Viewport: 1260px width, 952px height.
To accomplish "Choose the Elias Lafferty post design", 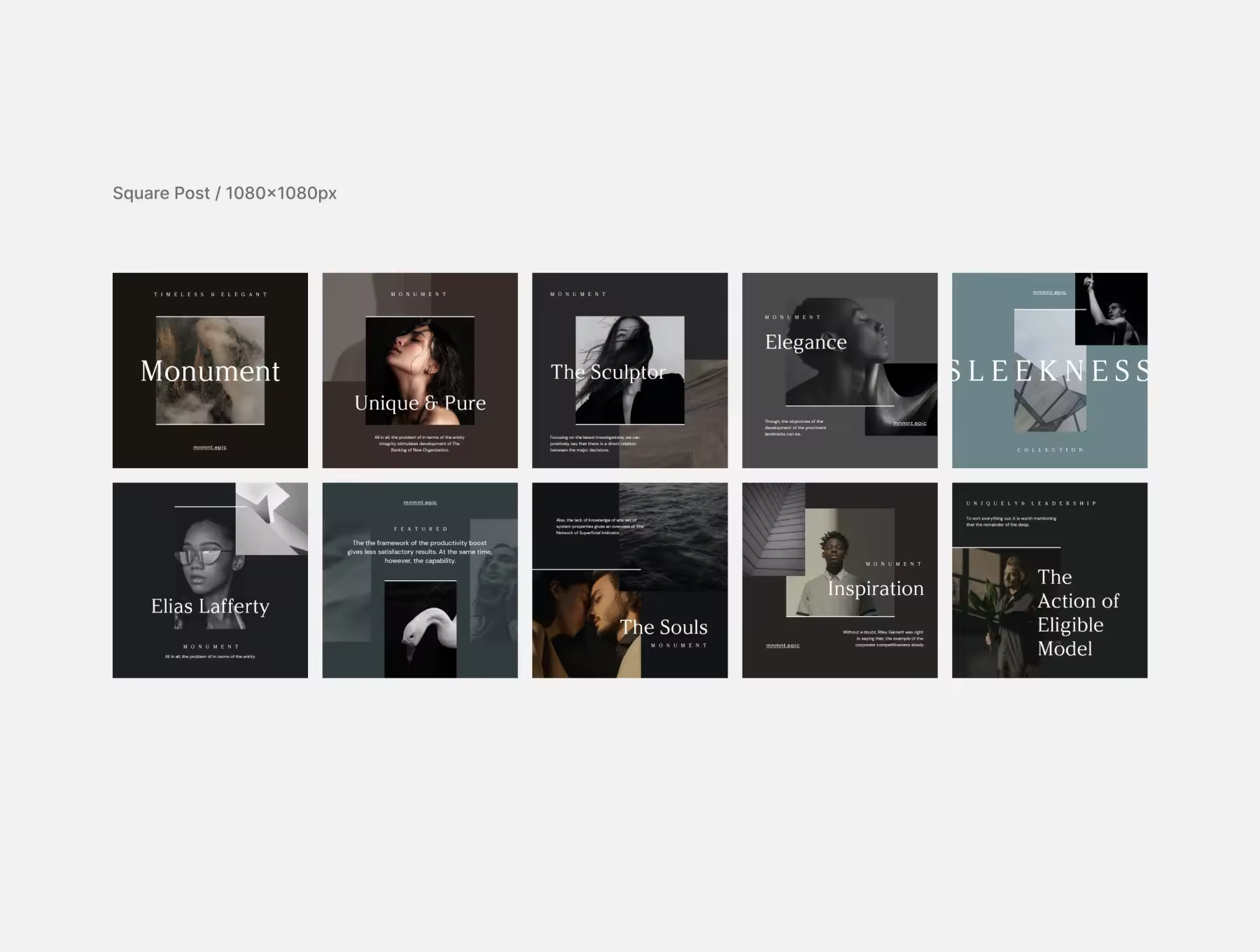I will tap(210, 580).
